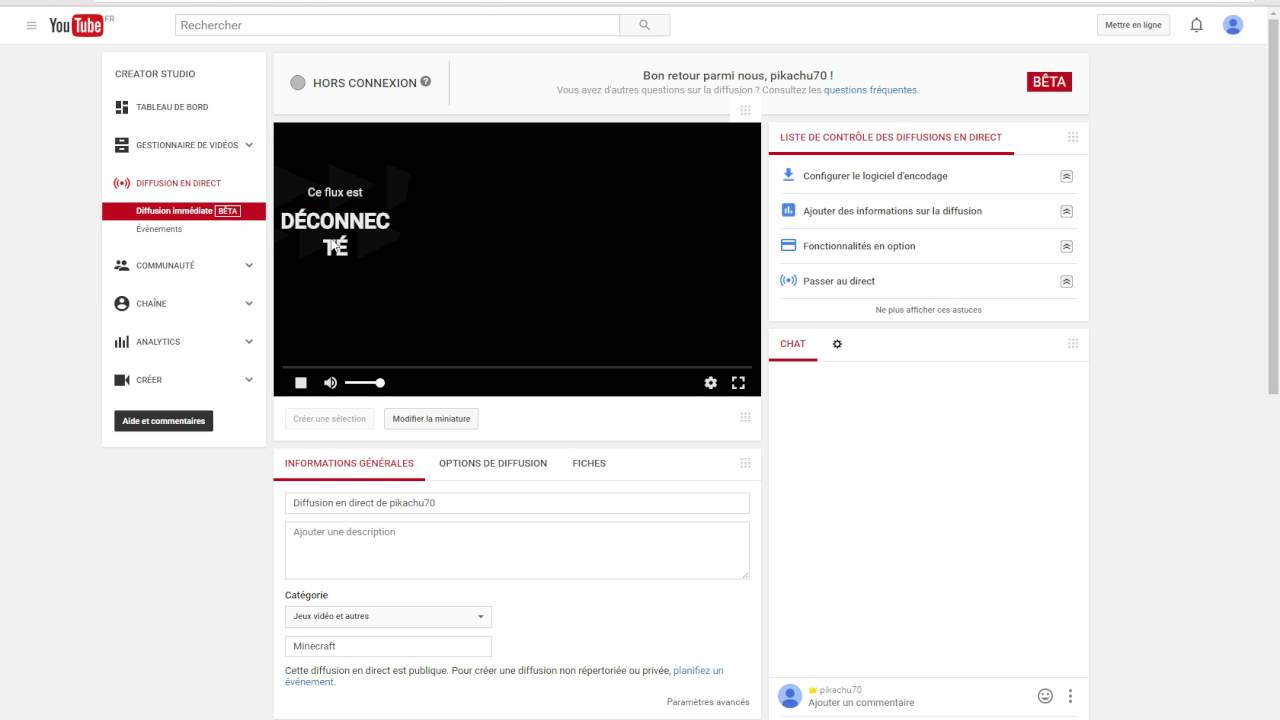Expand the Chaîne chevron

click(x=249, y=303)
